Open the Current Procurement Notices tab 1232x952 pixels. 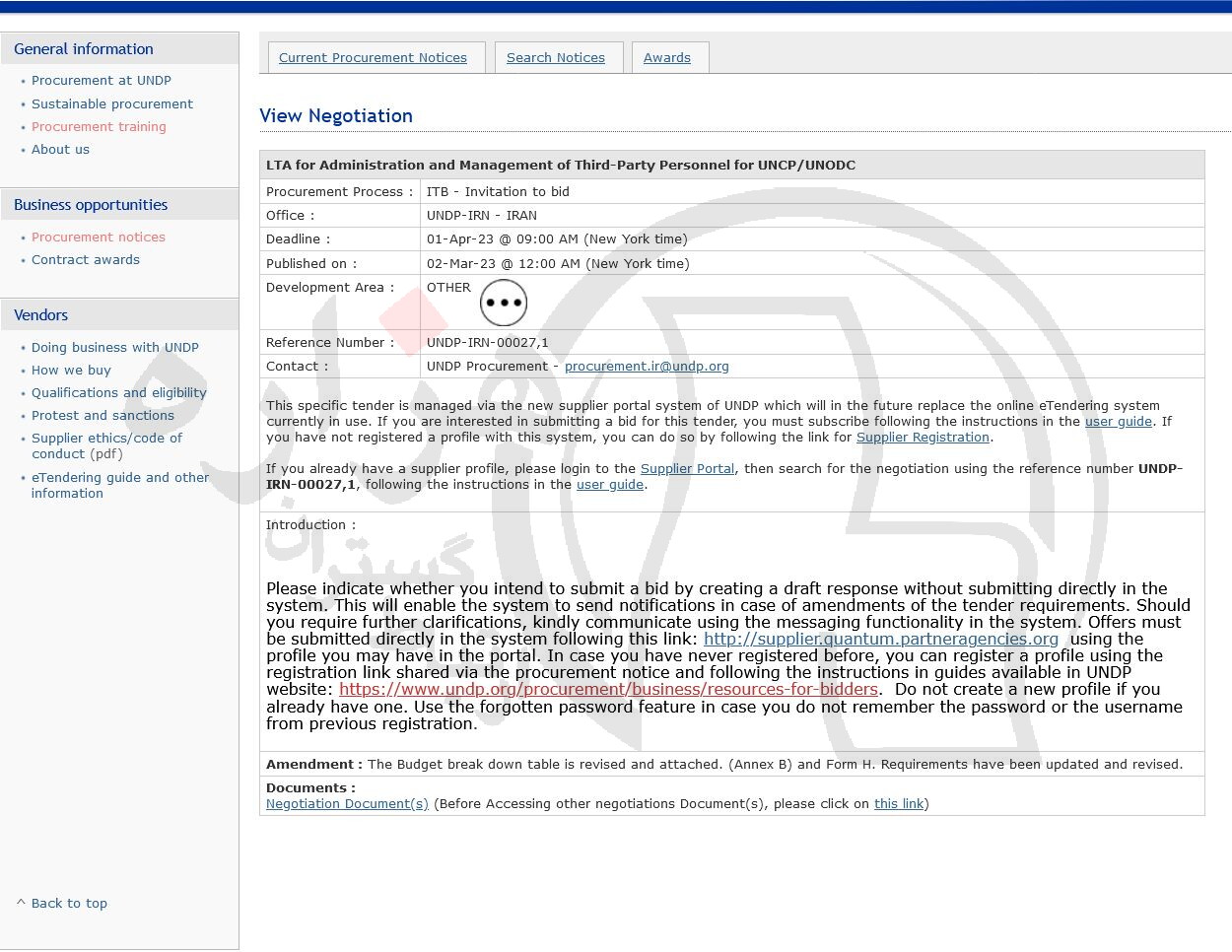coord(373,58)
